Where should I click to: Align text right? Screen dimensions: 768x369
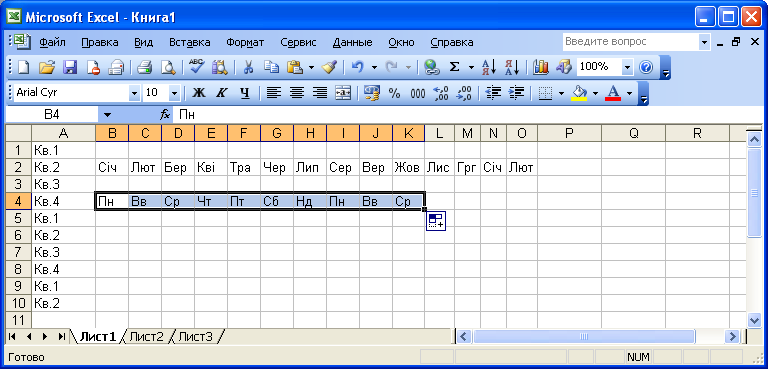(x=320, y=93)
